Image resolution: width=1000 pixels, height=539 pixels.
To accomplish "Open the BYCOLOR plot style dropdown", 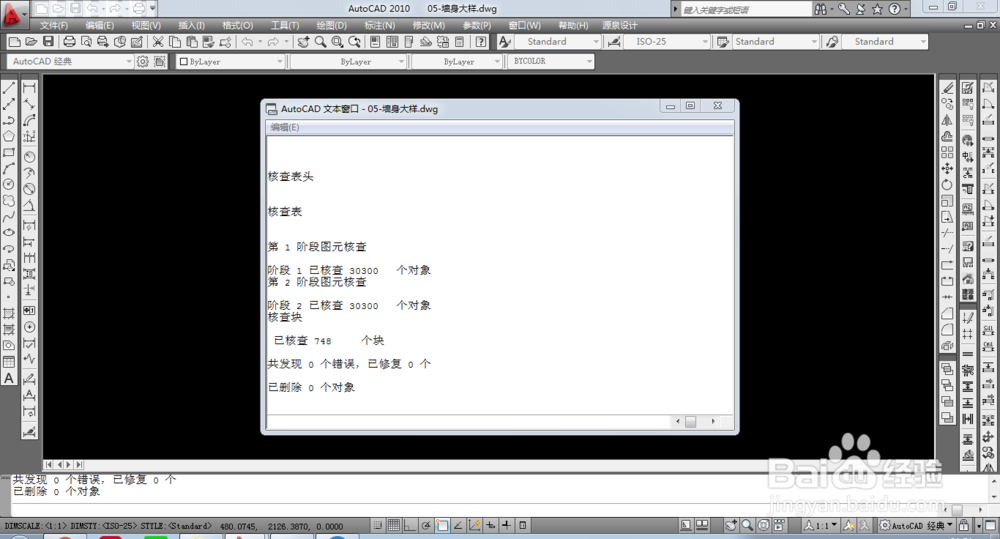I will (551, 61).
